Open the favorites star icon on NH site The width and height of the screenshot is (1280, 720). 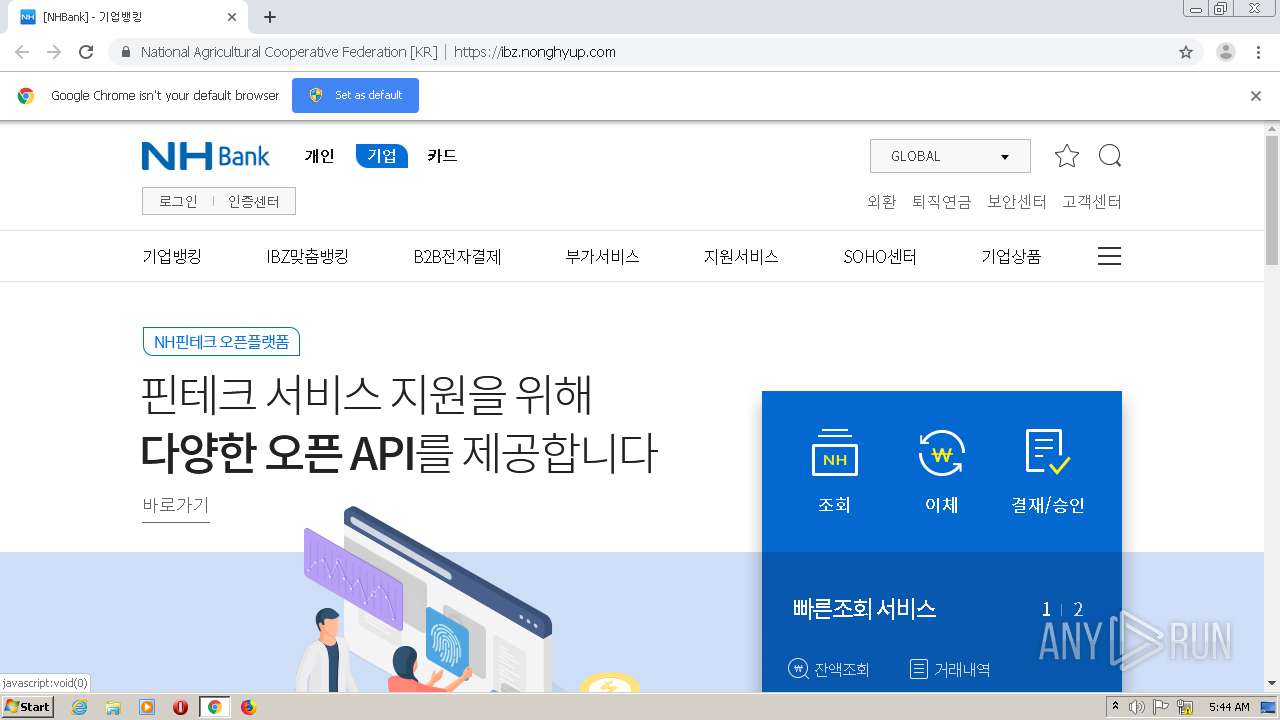point(1067,156)
